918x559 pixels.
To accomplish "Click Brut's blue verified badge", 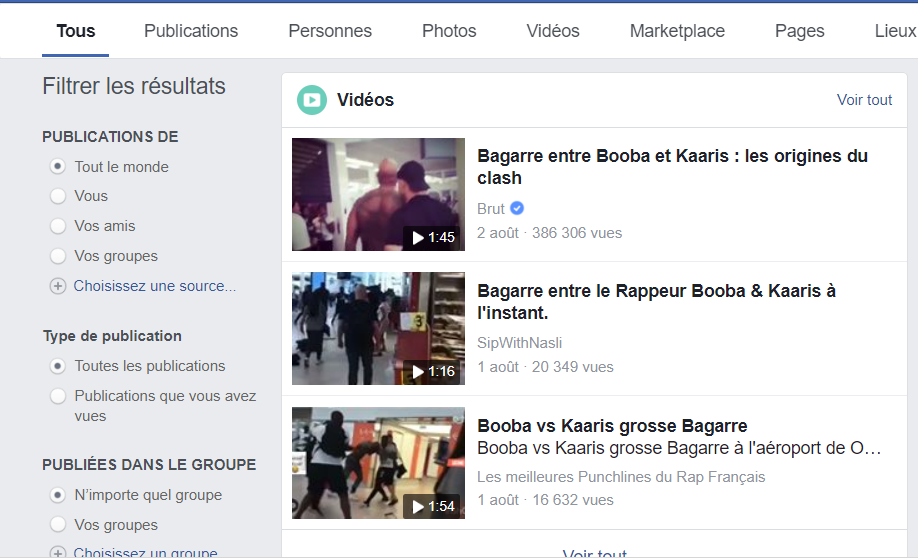I will (517, 209).
